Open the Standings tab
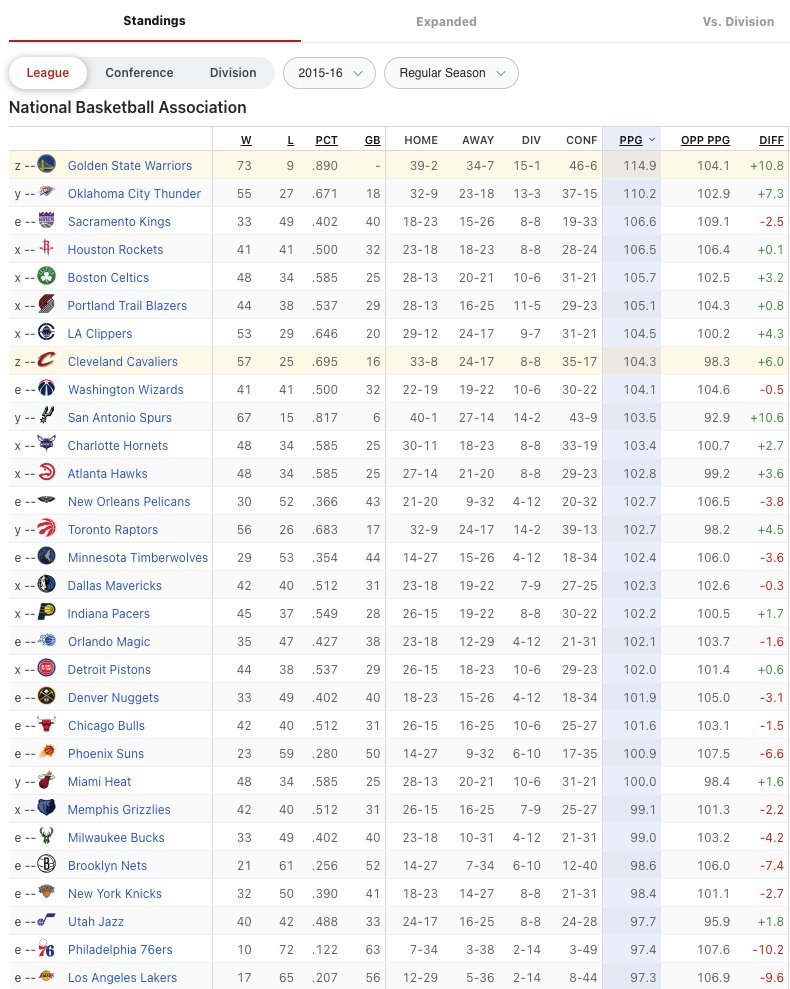Screen dimensions: 790x989 [x=155, y=21]
